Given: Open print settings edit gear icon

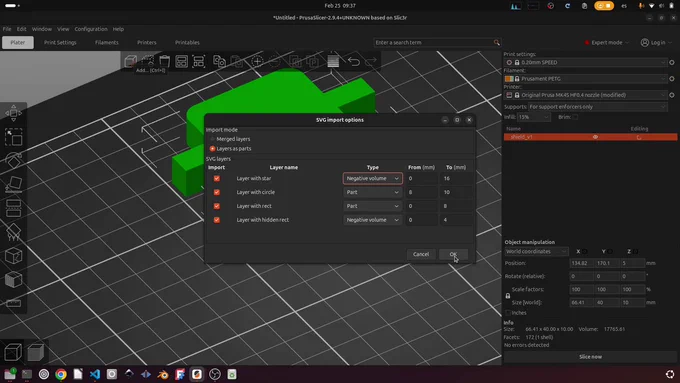Looking at the screenshot, I should tap(672, 62).
